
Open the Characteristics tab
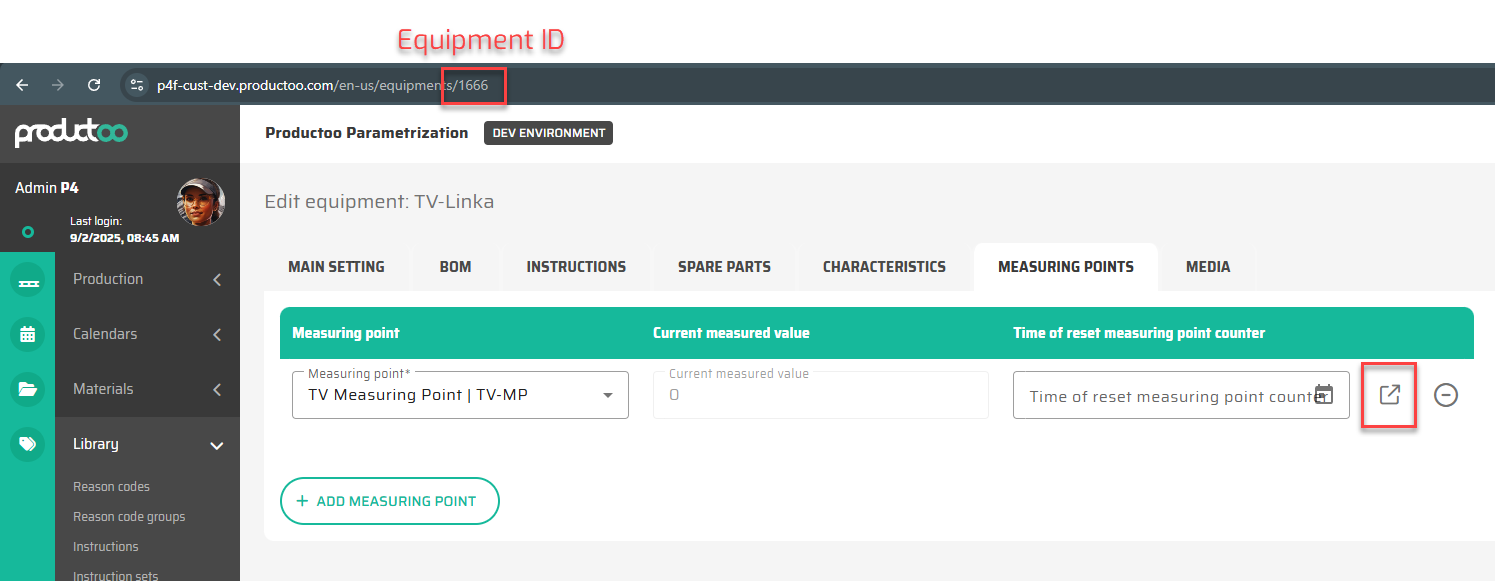[x=884, y=267]
